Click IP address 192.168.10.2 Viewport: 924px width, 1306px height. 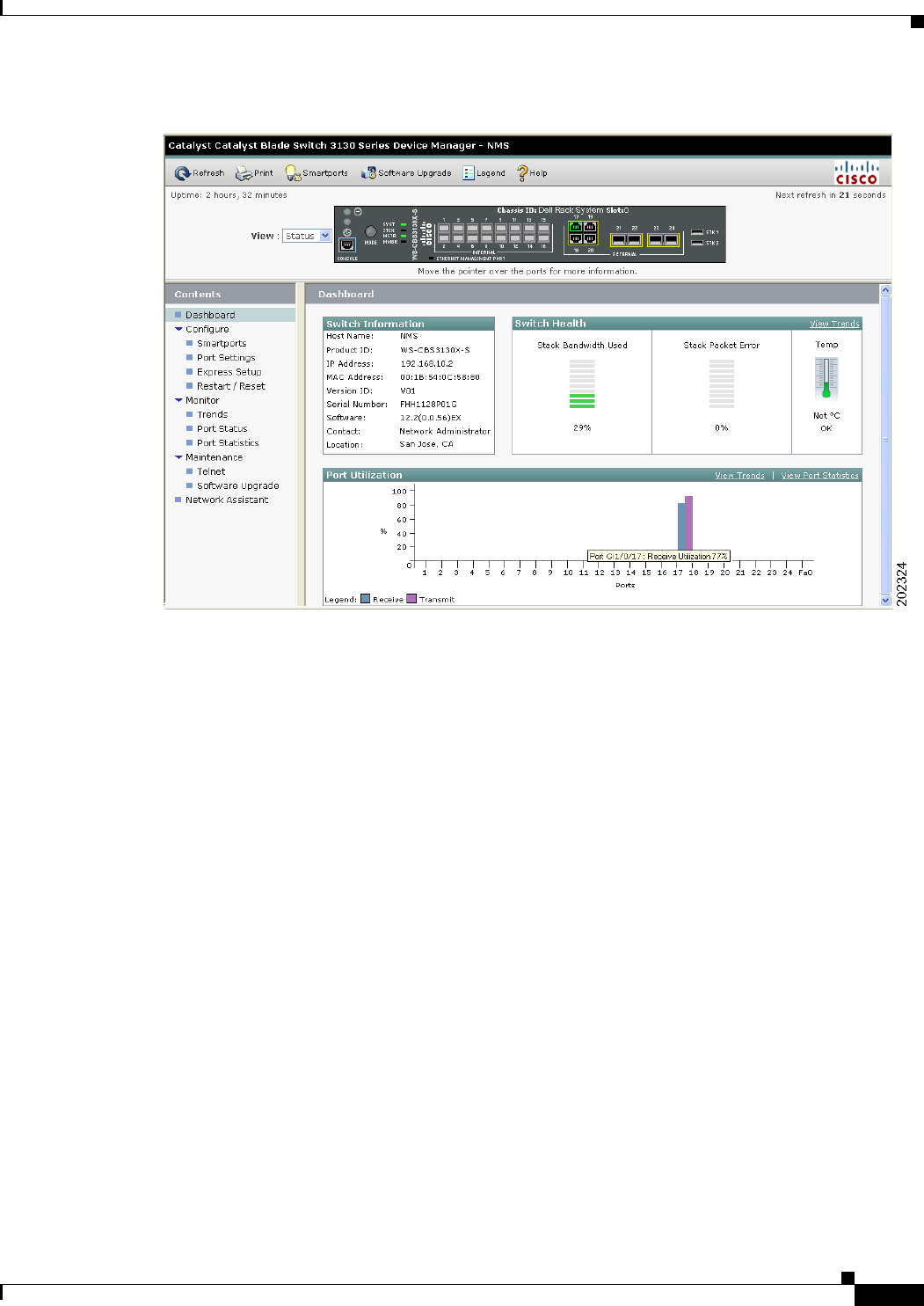coord(426,363)
